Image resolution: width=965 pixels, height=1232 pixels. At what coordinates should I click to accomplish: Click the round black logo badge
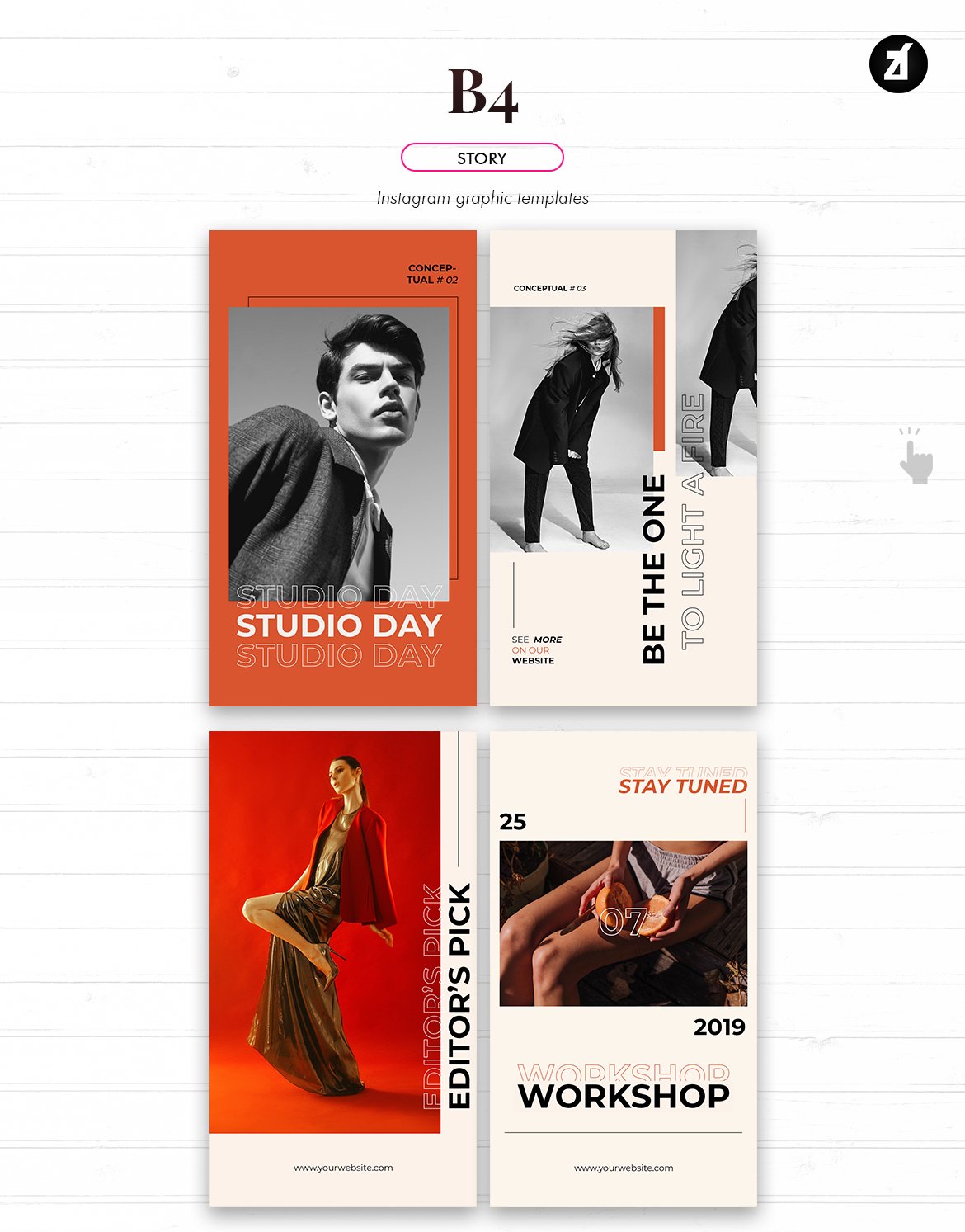click(898, 64)
